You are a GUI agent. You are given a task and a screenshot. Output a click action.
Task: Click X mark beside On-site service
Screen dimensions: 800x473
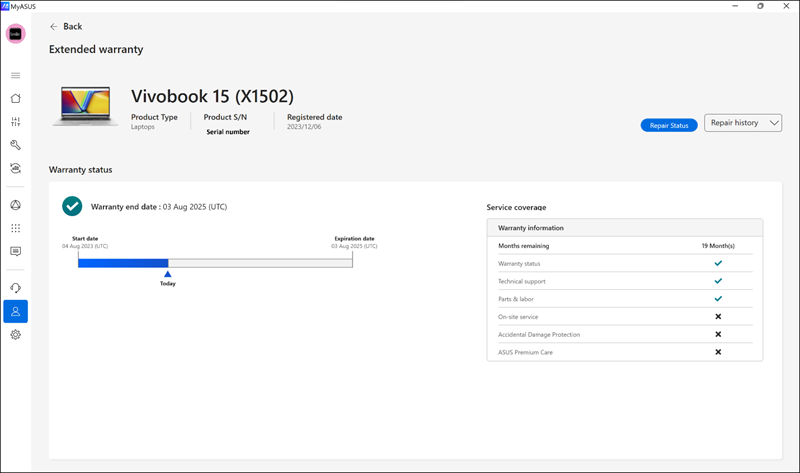coord(718,317)
